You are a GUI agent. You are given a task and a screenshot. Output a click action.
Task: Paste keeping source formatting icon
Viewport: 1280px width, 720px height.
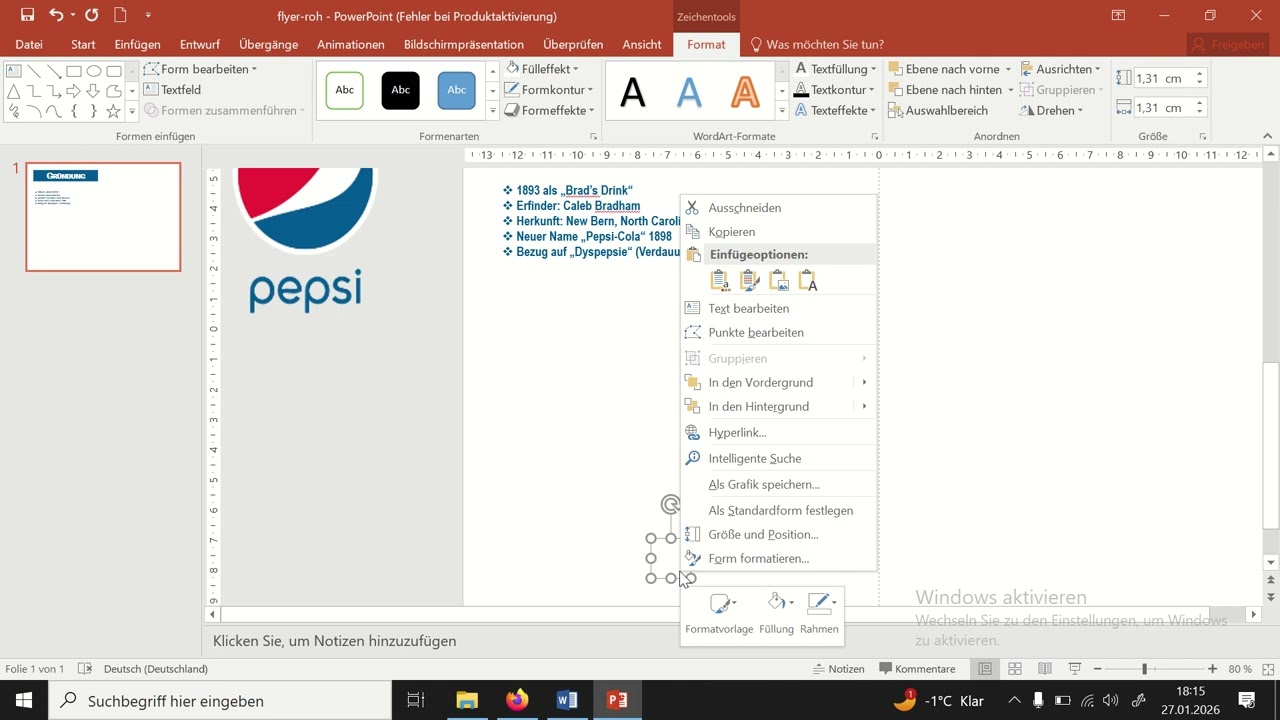click(750, 282)
